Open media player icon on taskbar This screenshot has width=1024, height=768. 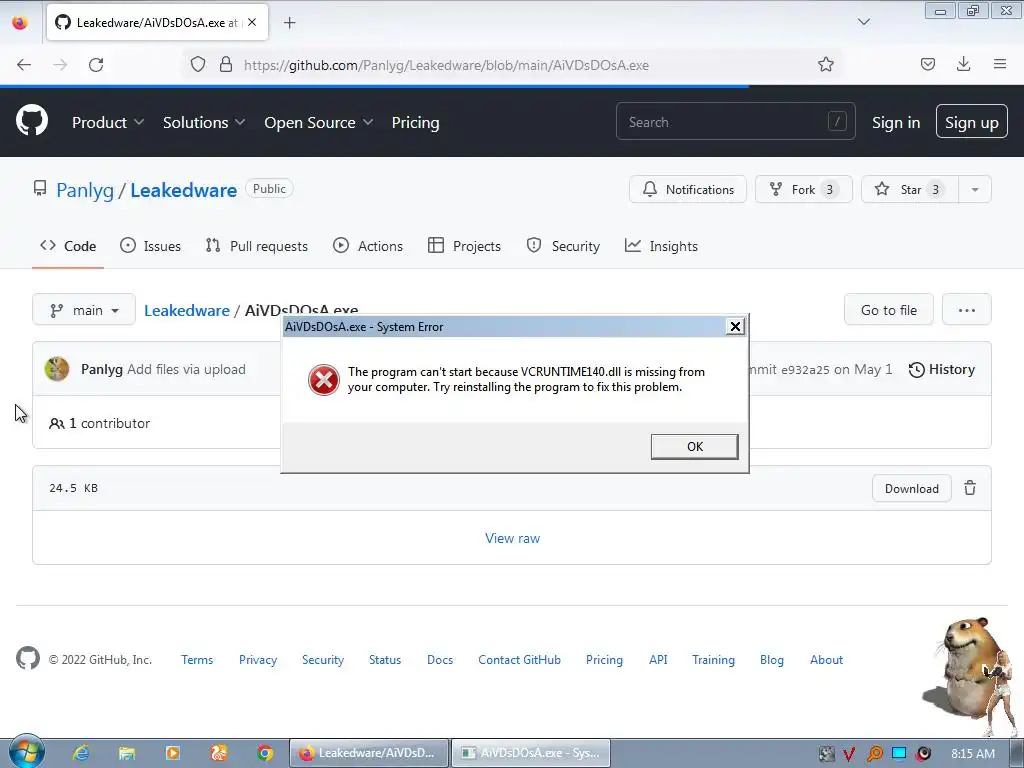click(172, 753)
